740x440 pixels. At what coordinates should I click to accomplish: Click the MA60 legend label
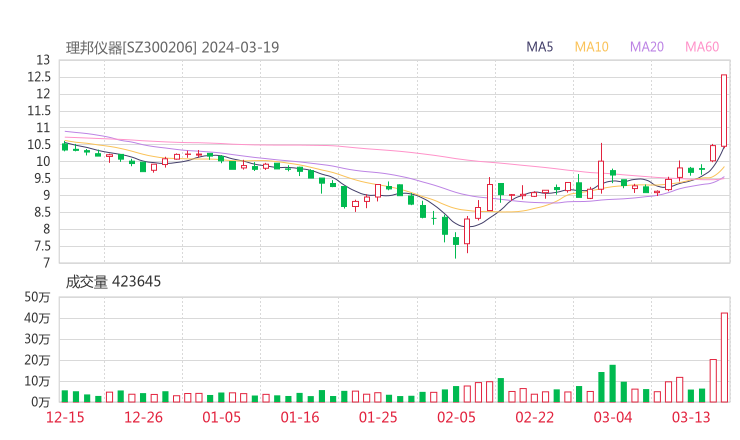click(x=702, y=47)
